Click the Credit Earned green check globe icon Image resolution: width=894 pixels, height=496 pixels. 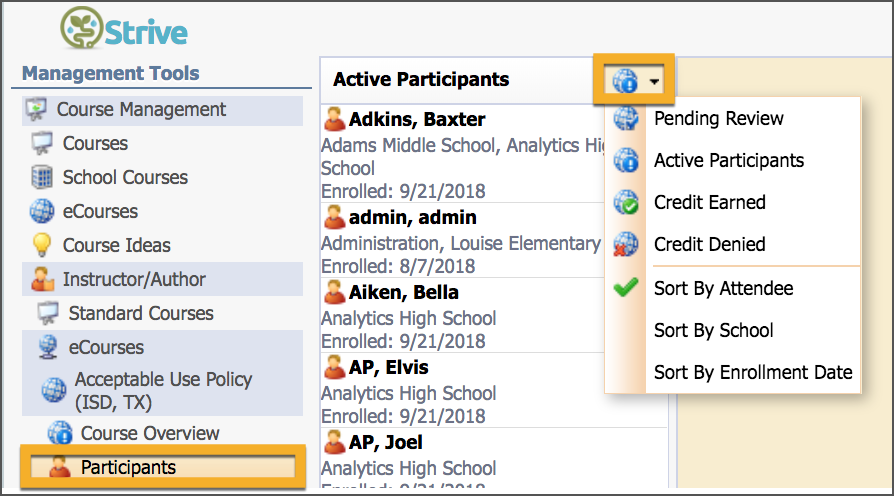tap(625, 202)
